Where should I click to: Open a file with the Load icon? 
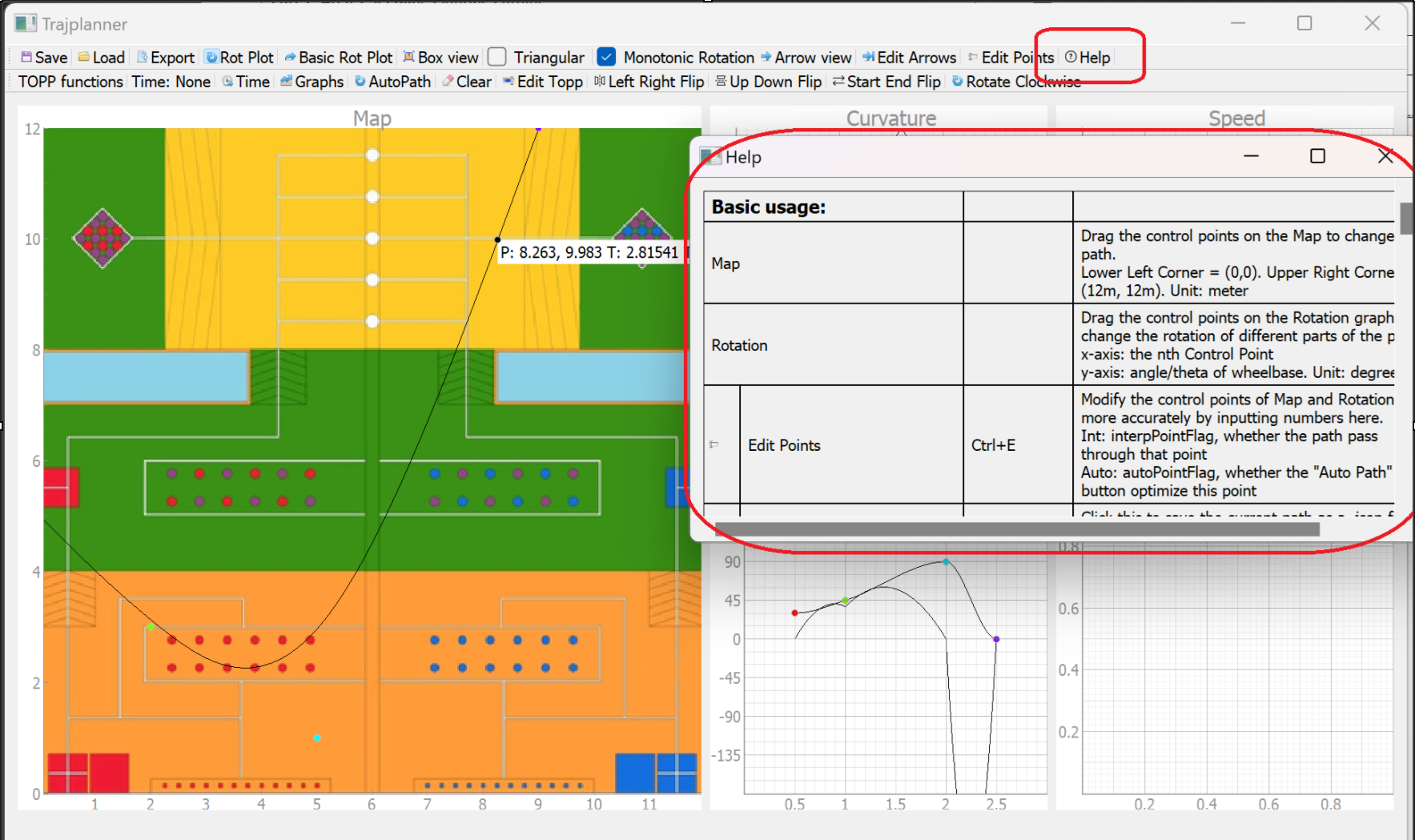coord(101,57)
